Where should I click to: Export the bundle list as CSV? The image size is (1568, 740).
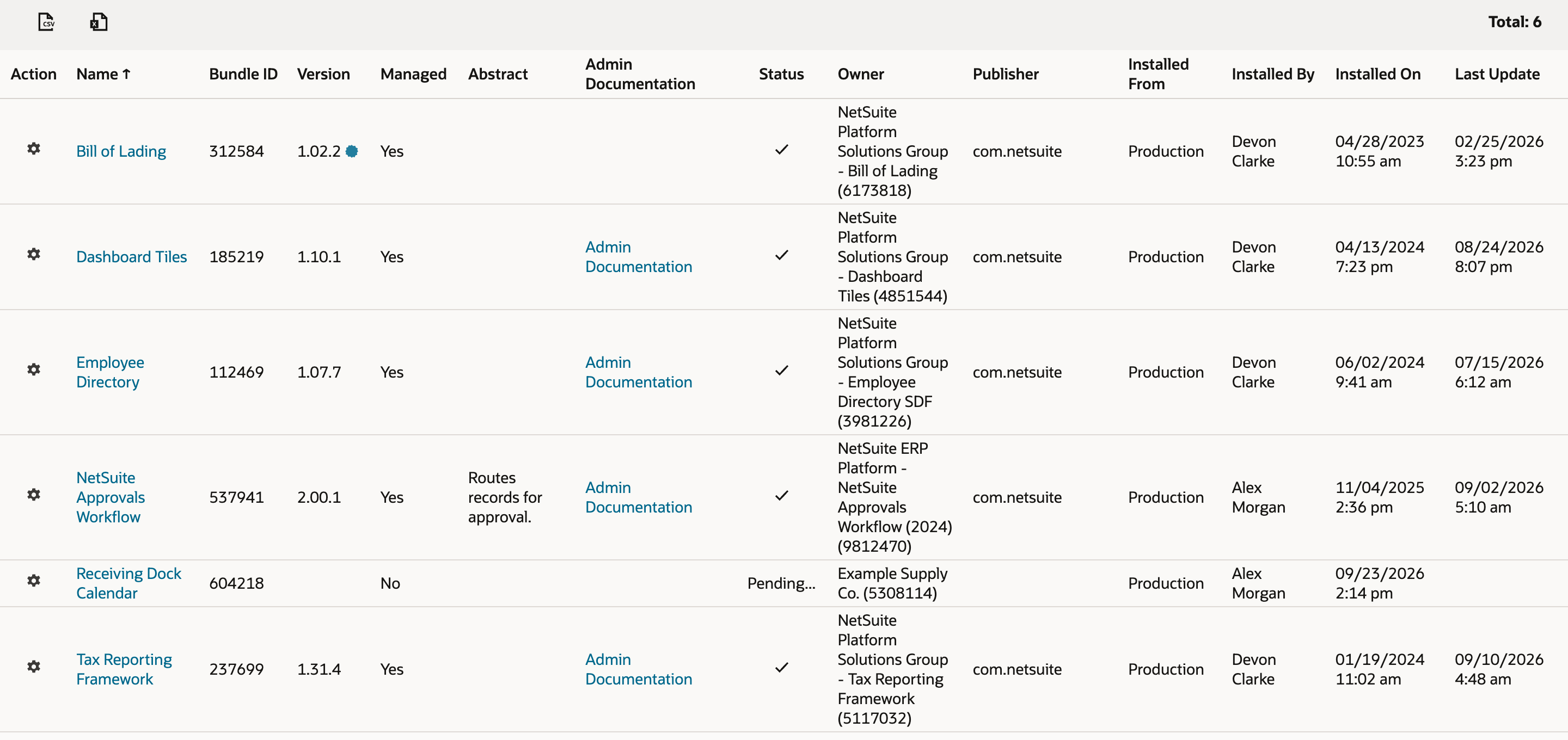point(46,22)
